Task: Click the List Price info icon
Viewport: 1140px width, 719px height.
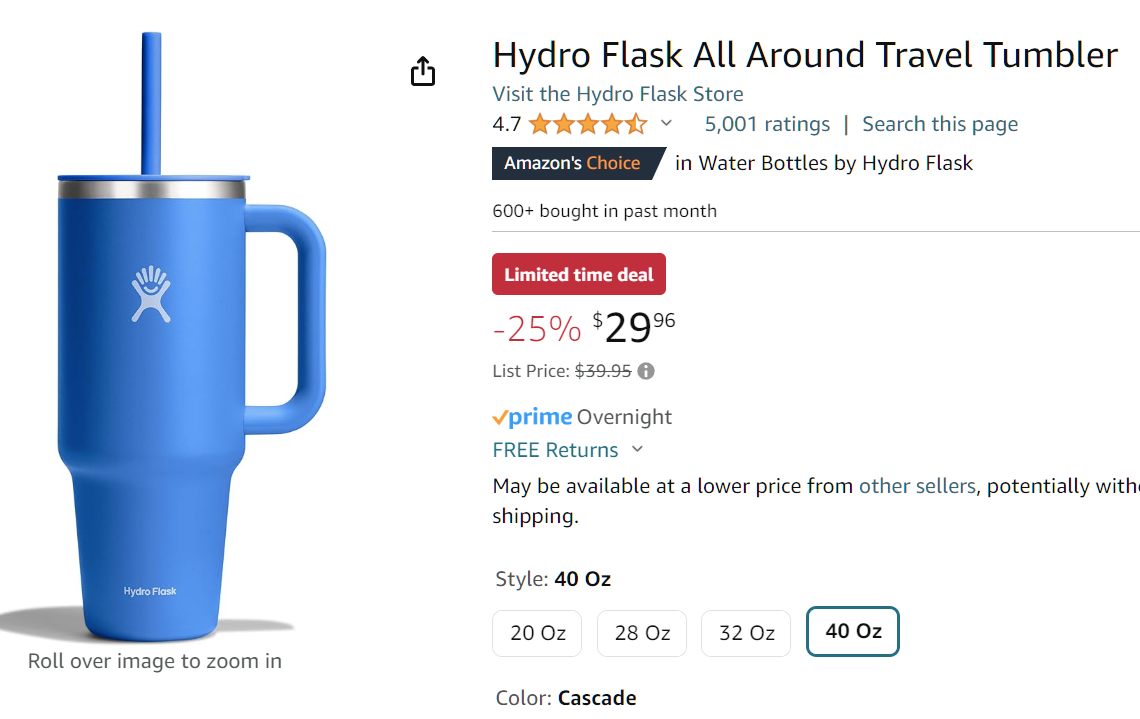Action: click(646, 371)
